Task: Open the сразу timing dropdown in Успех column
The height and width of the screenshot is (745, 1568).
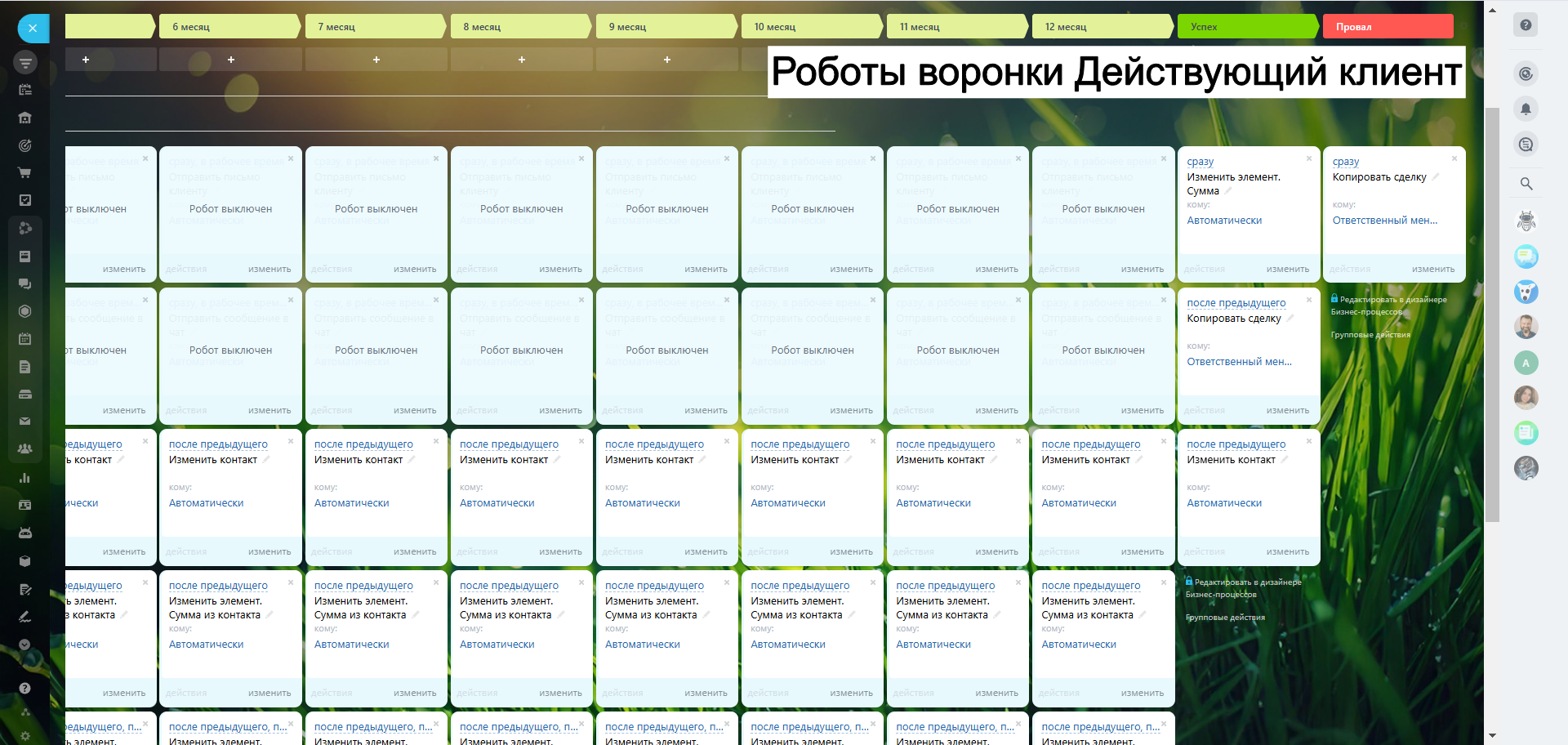Action: pos(1200,162)
